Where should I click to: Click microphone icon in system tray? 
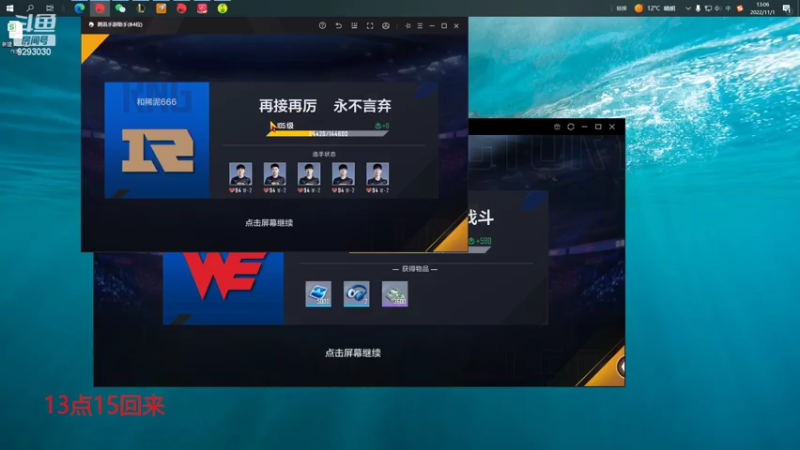point(698,8)
